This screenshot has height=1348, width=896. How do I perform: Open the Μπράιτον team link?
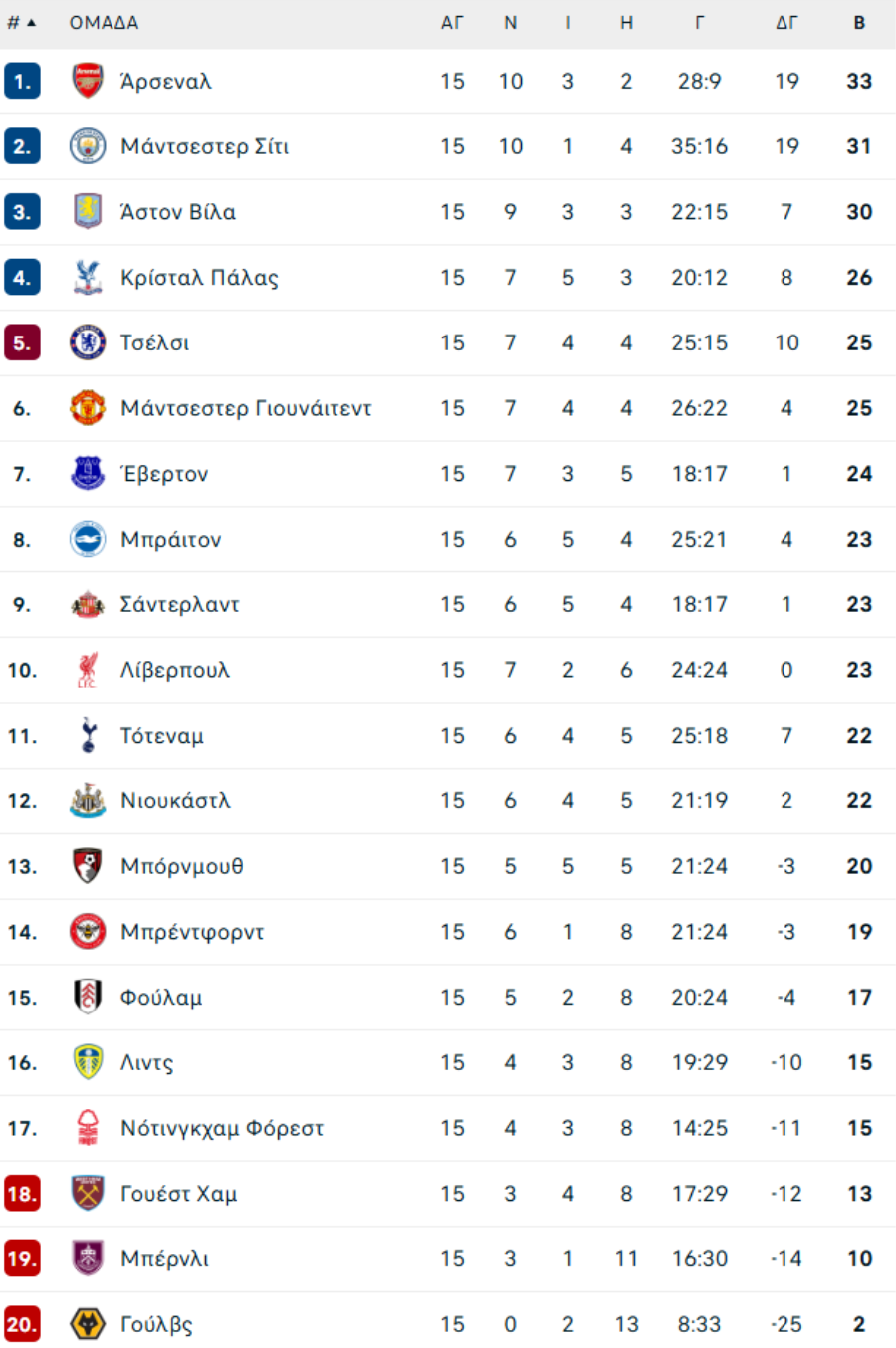(x=170, y=540)
